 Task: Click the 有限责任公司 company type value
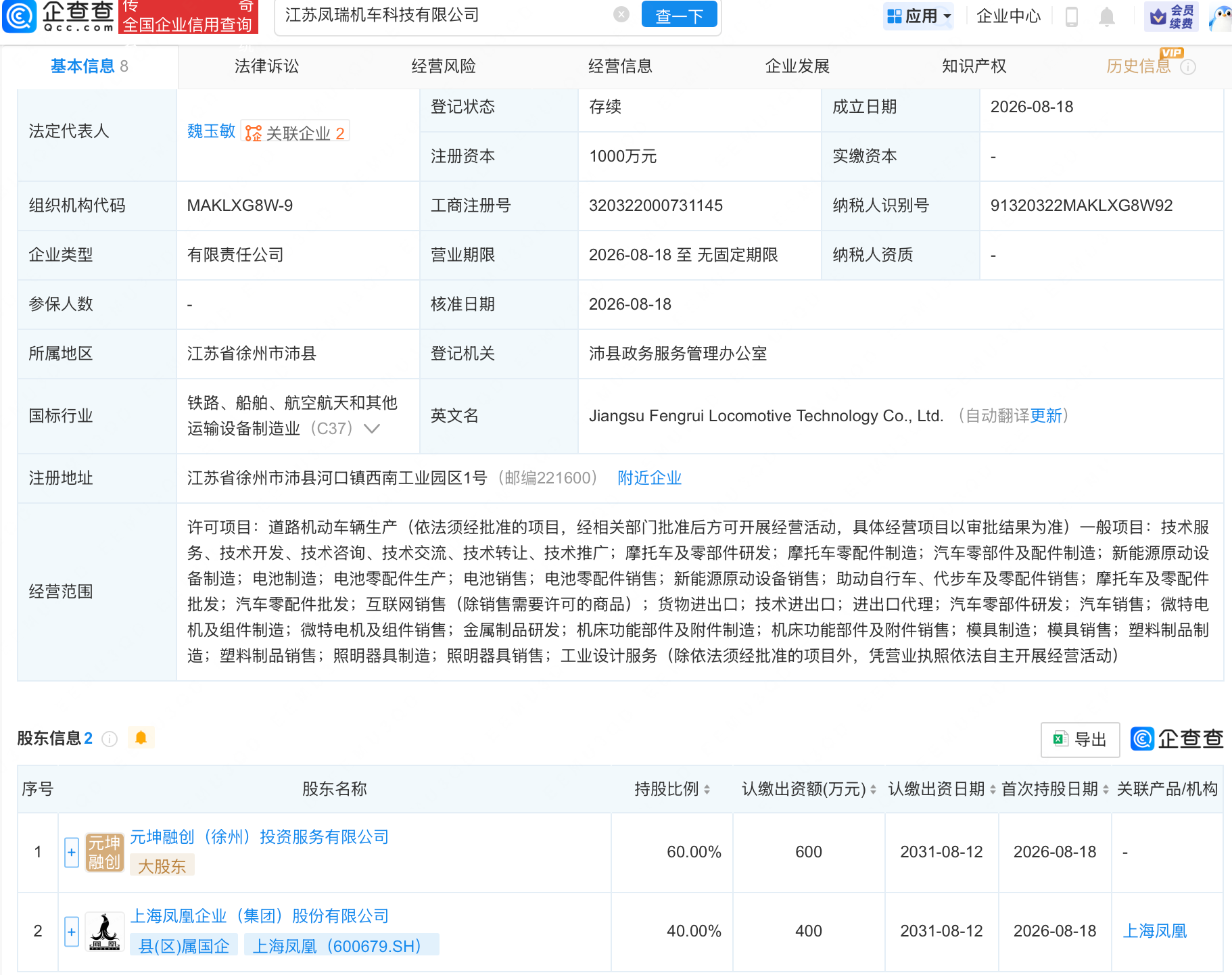[x=235, y=255]
